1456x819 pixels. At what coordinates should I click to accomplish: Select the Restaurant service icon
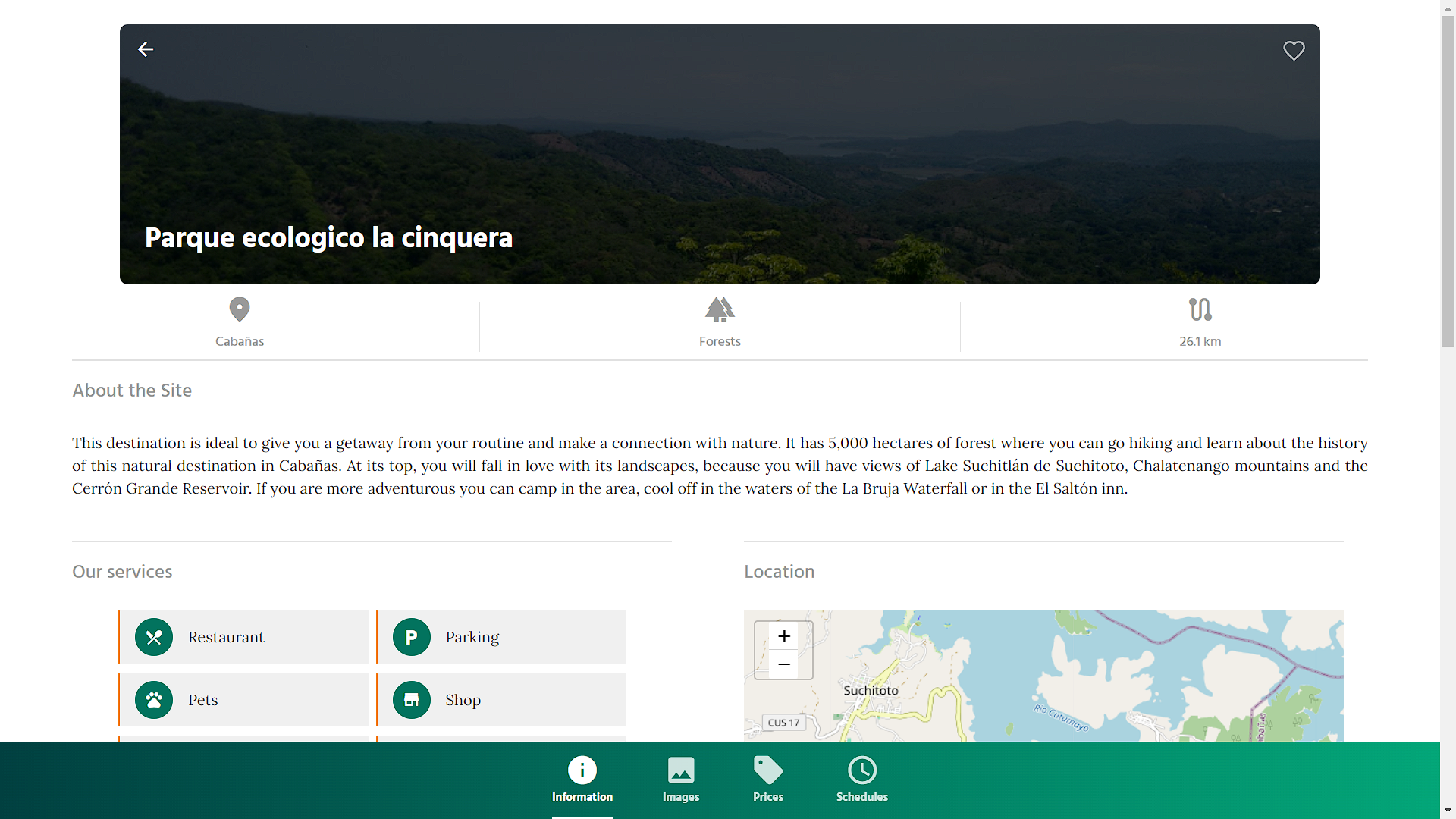click(154, 637)
